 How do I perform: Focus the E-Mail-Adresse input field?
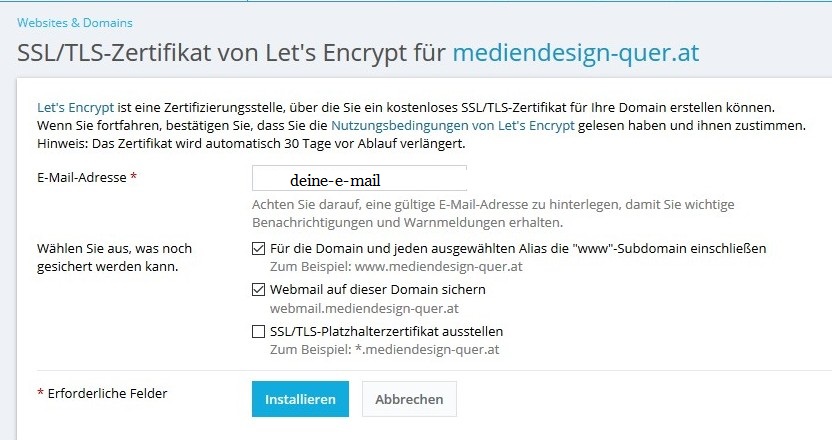pos(360,180)
